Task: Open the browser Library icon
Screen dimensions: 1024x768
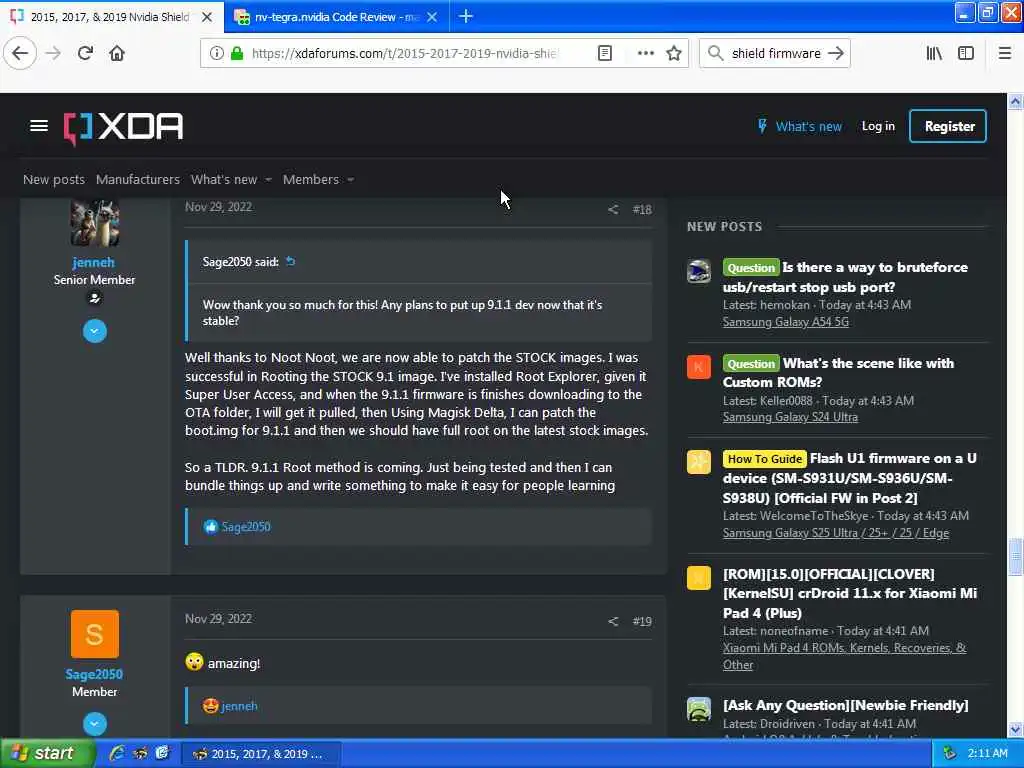Action: (934, 54)
